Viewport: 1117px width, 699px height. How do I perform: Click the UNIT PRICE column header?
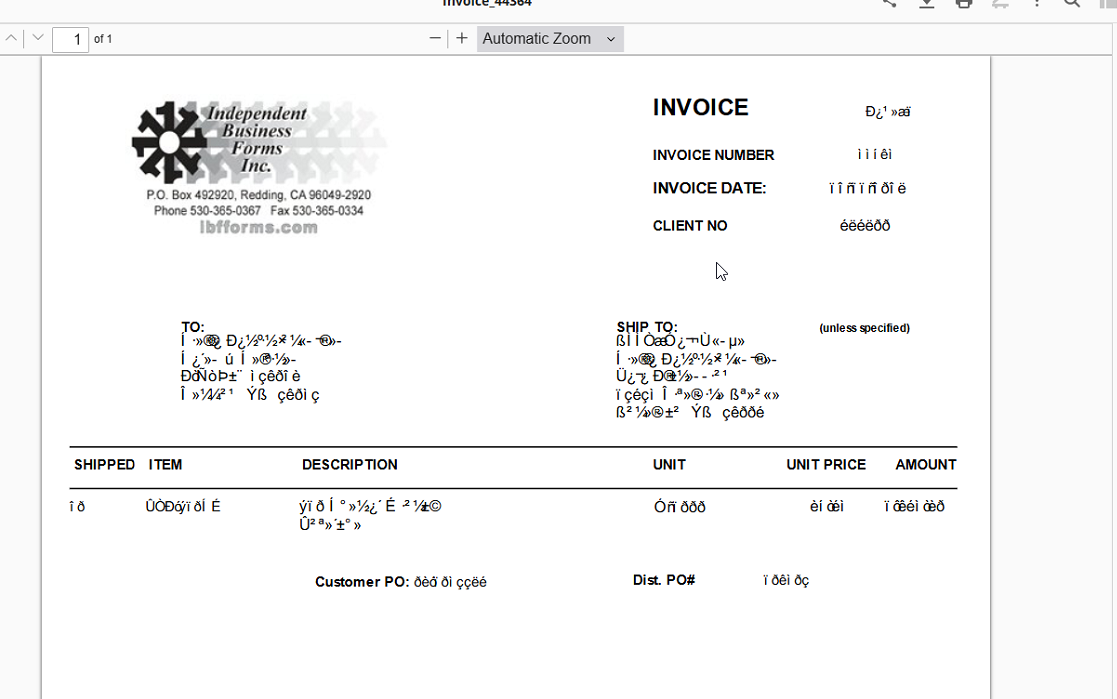point(826,465)
